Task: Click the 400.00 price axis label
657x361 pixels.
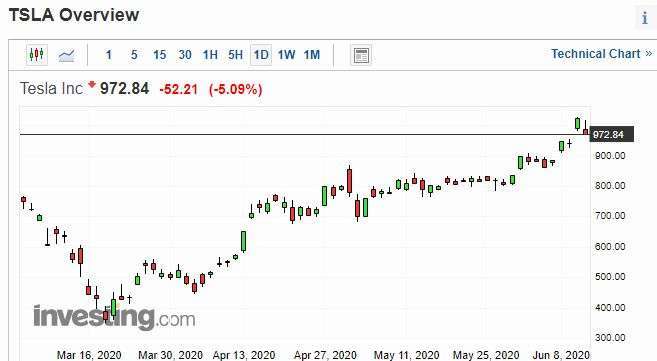Action: click(610, 308)
